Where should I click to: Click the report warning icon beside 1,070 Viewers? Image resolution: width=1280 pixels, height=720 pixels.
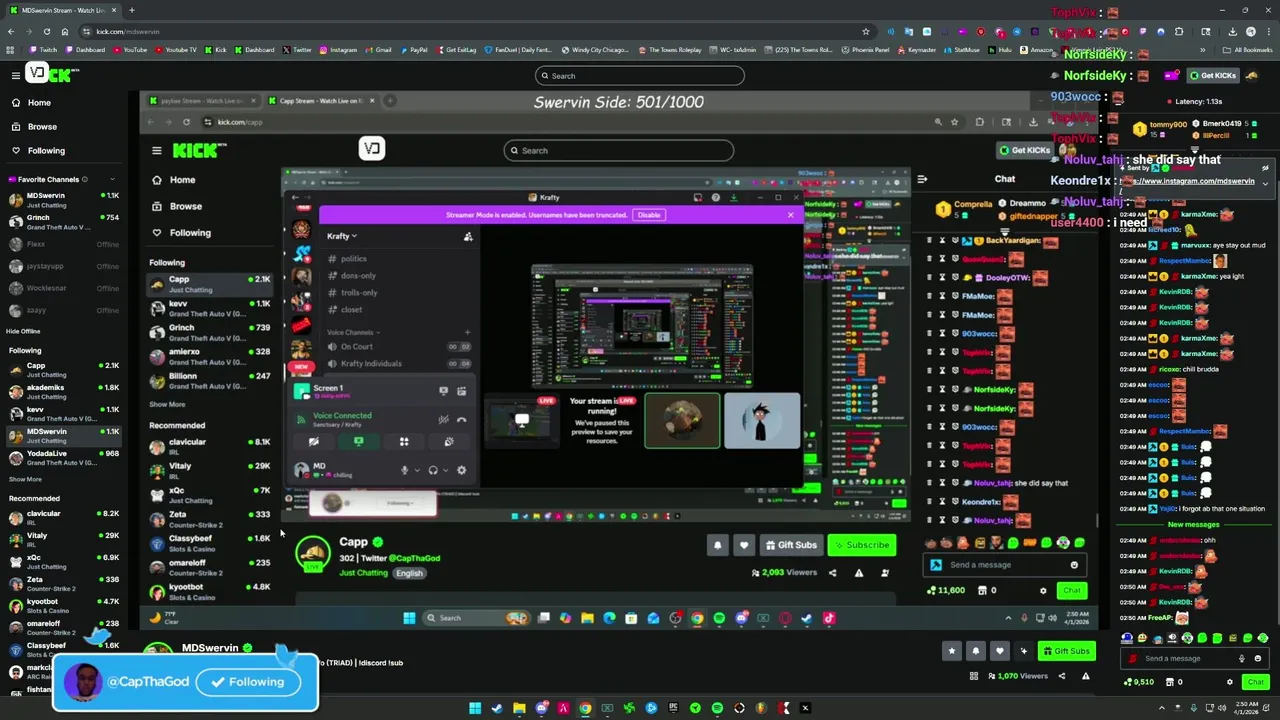point(1085,676)
